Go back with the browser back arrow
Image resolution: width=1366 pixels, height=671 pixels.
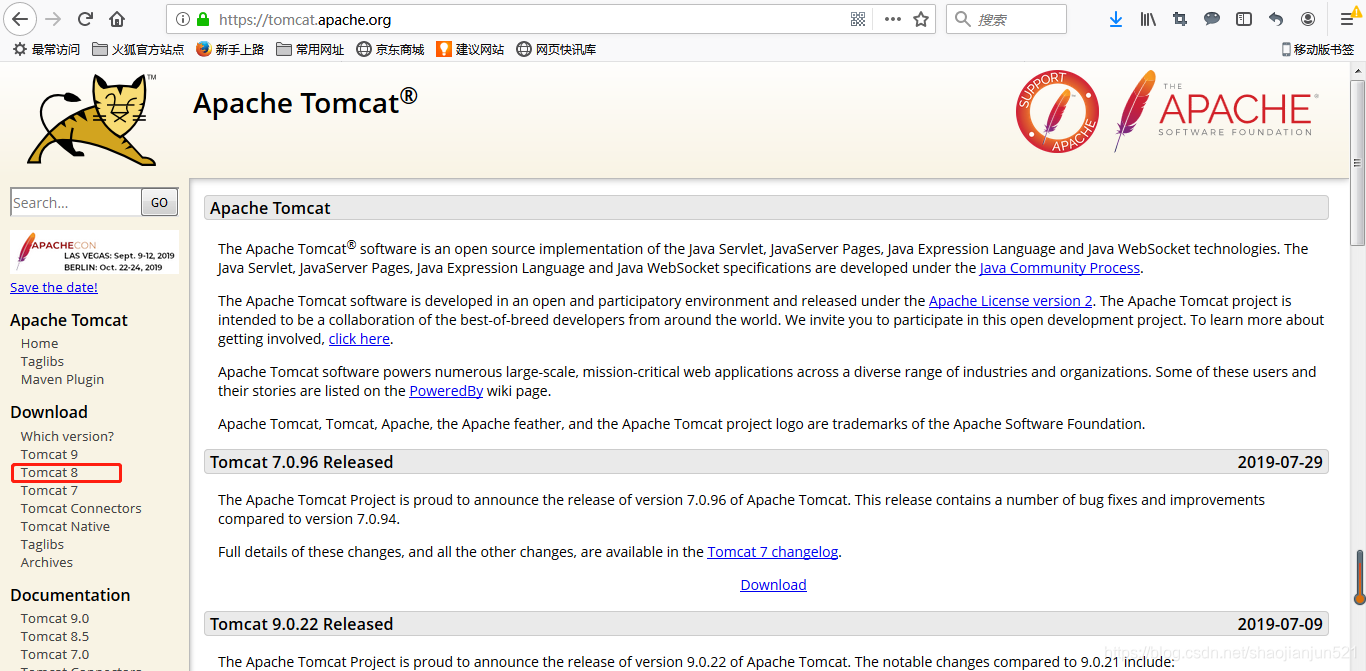[20, 19]
